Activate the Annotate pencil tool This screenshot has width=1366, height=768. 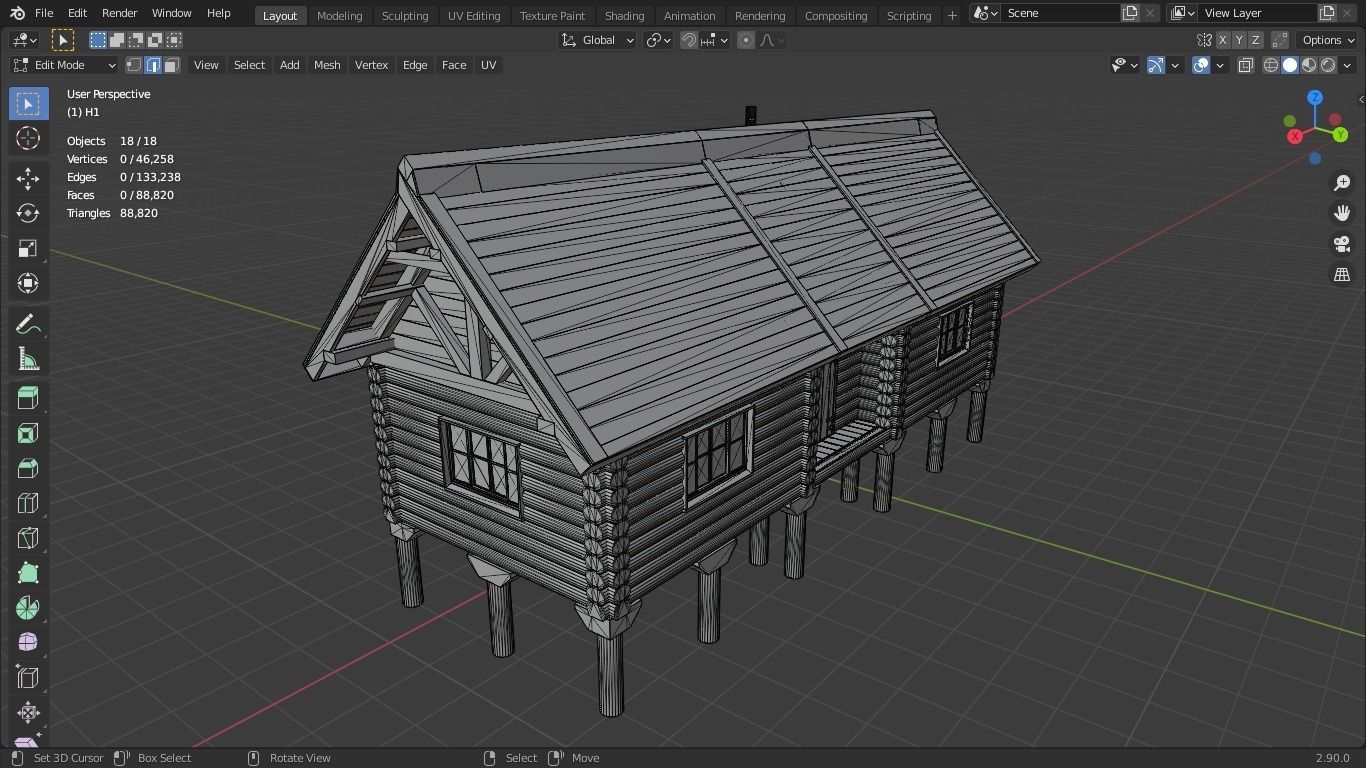28,325
